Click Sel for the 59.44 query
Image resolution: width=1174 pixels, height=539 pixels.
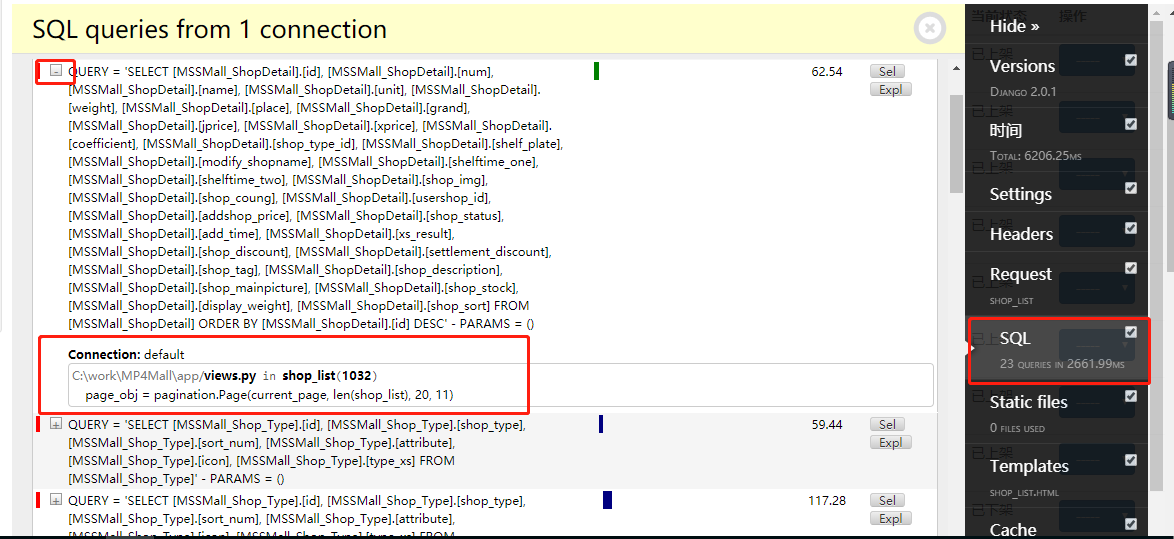[x=887, y=424]
